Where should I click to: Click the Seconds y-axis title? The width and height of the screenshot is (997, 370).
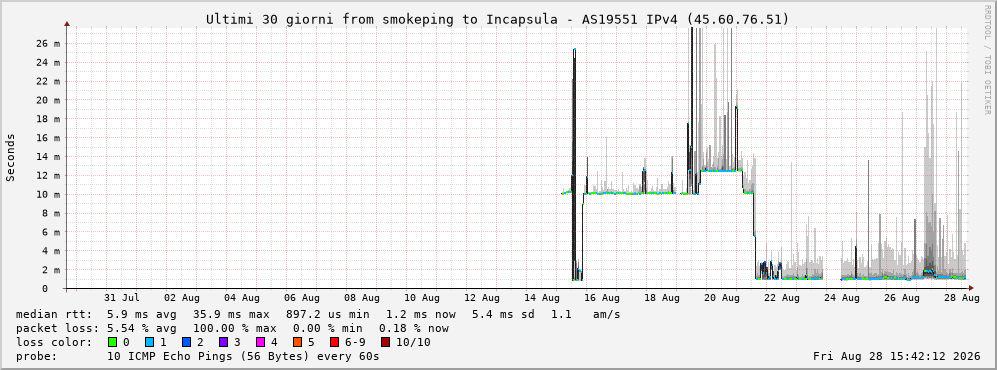tap(11, 157)
